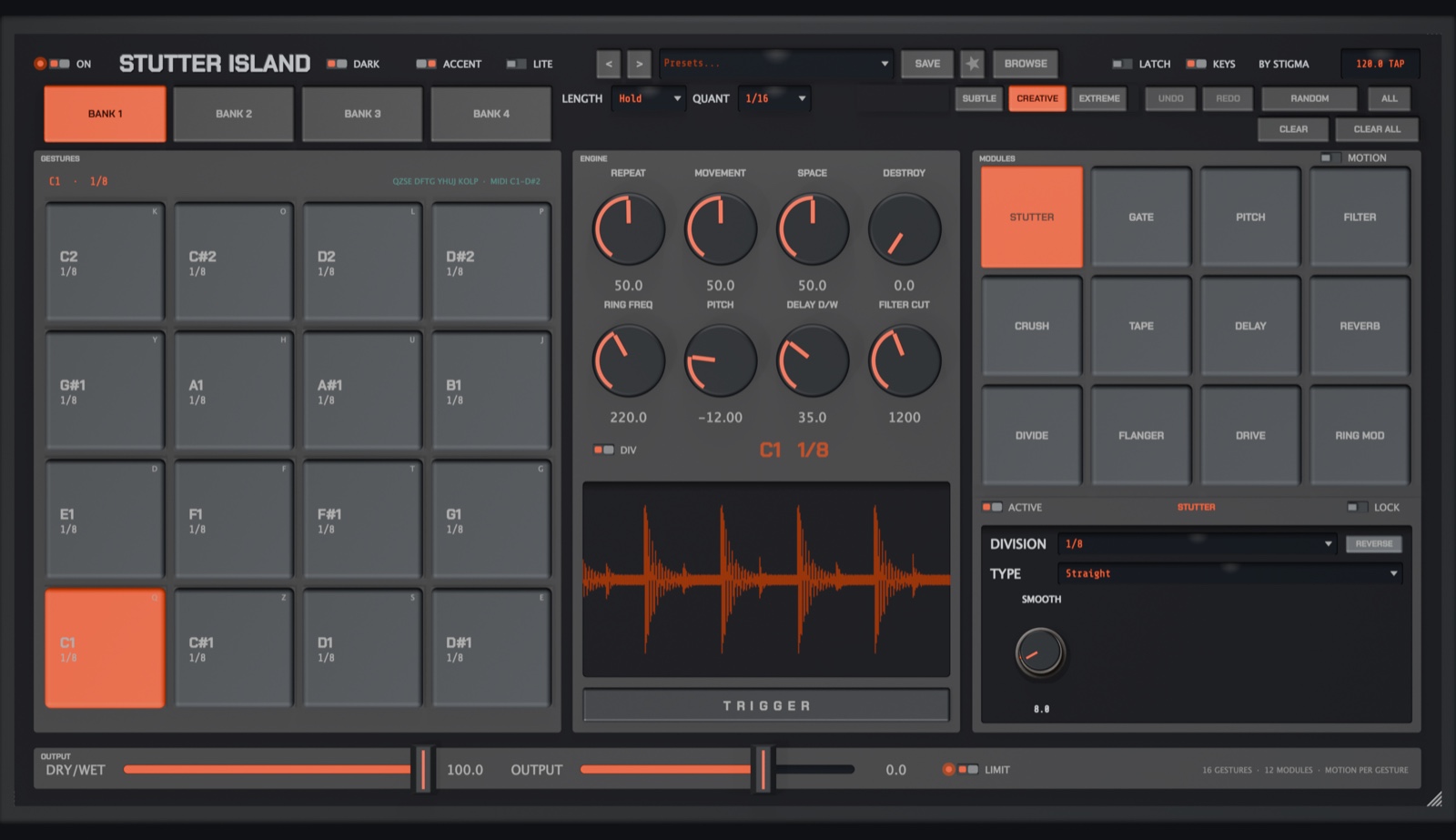This screenshot has height=840, width=1456.
Task: Trigger the F#1 gesture pad
Action: coord(362,520)
